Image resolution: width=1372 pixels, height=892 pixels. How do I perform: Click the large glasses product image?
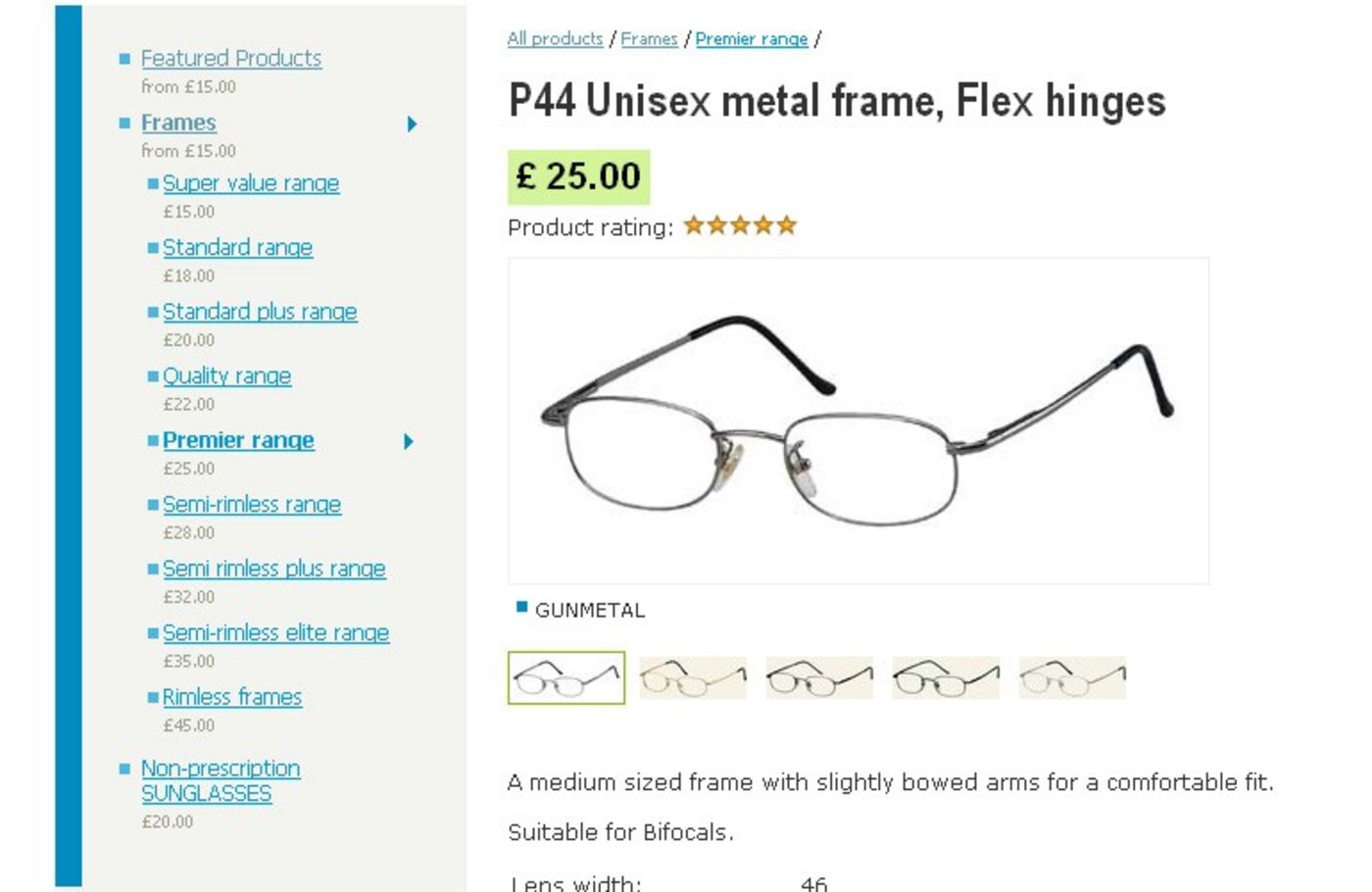[x=857, y=421]
